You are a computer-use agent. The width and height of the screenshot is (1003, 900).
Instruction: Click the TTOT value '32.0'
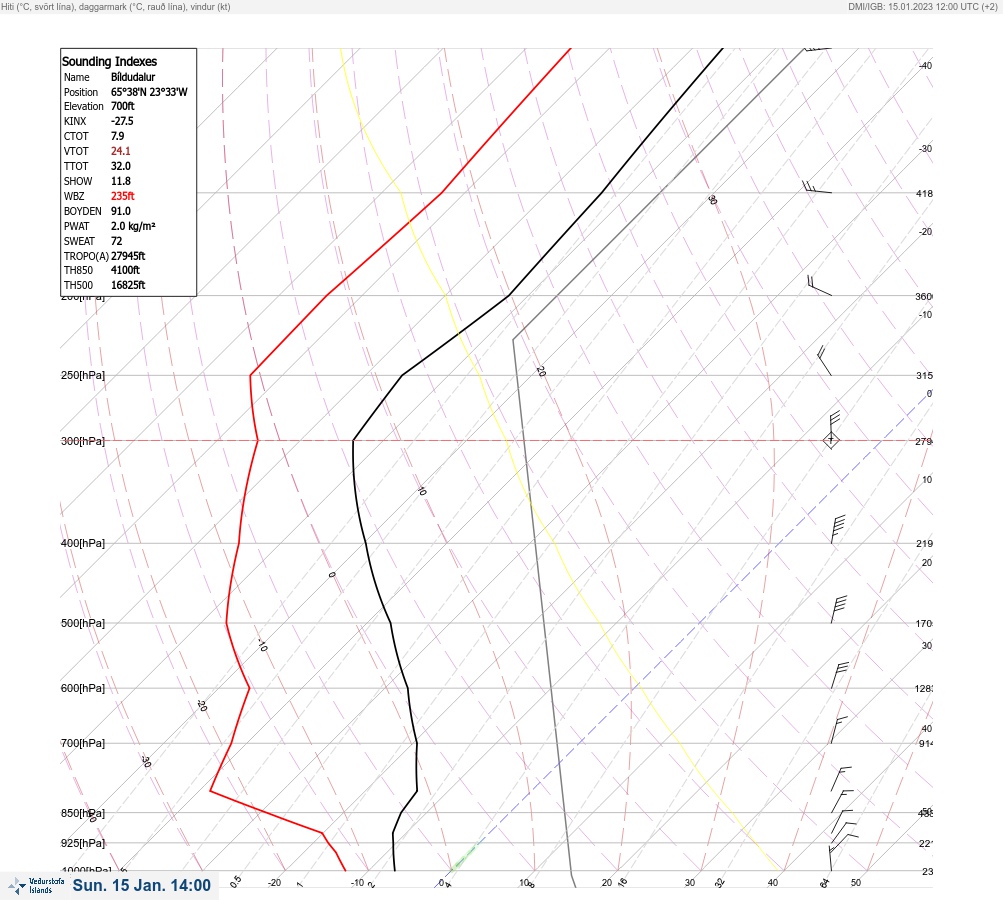[x=121, y=166]
